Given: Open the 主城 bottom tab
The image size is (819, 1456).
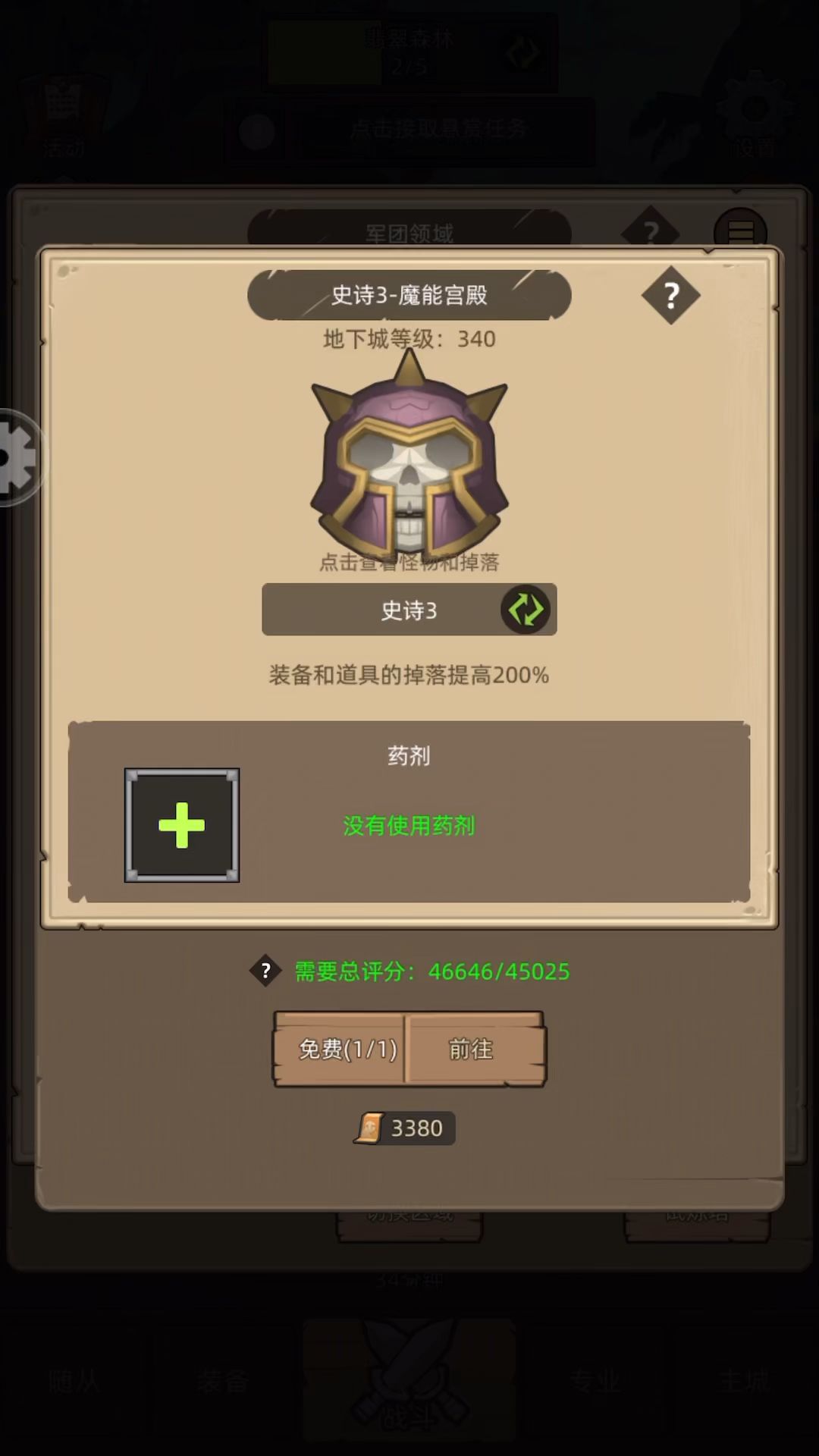Looking at the screenshot, I should click(744, 1380).
